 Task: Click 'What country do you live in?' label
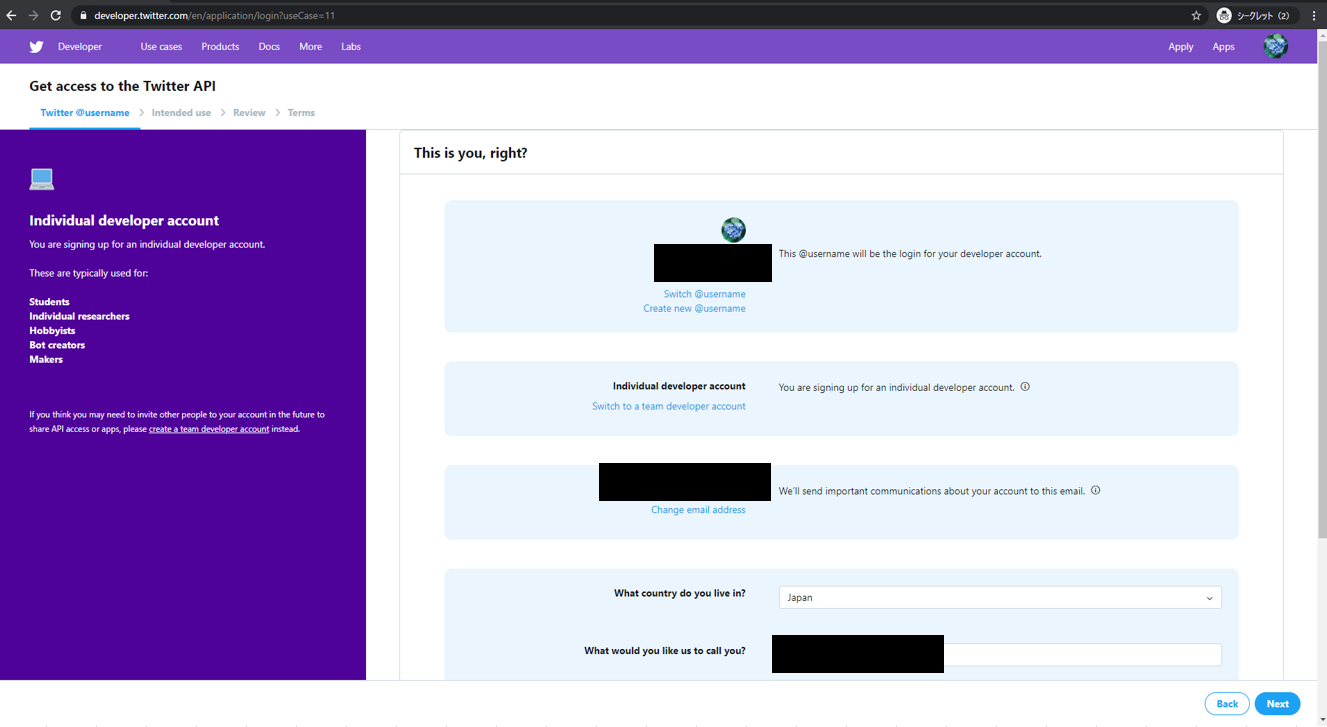pos(680,594)
